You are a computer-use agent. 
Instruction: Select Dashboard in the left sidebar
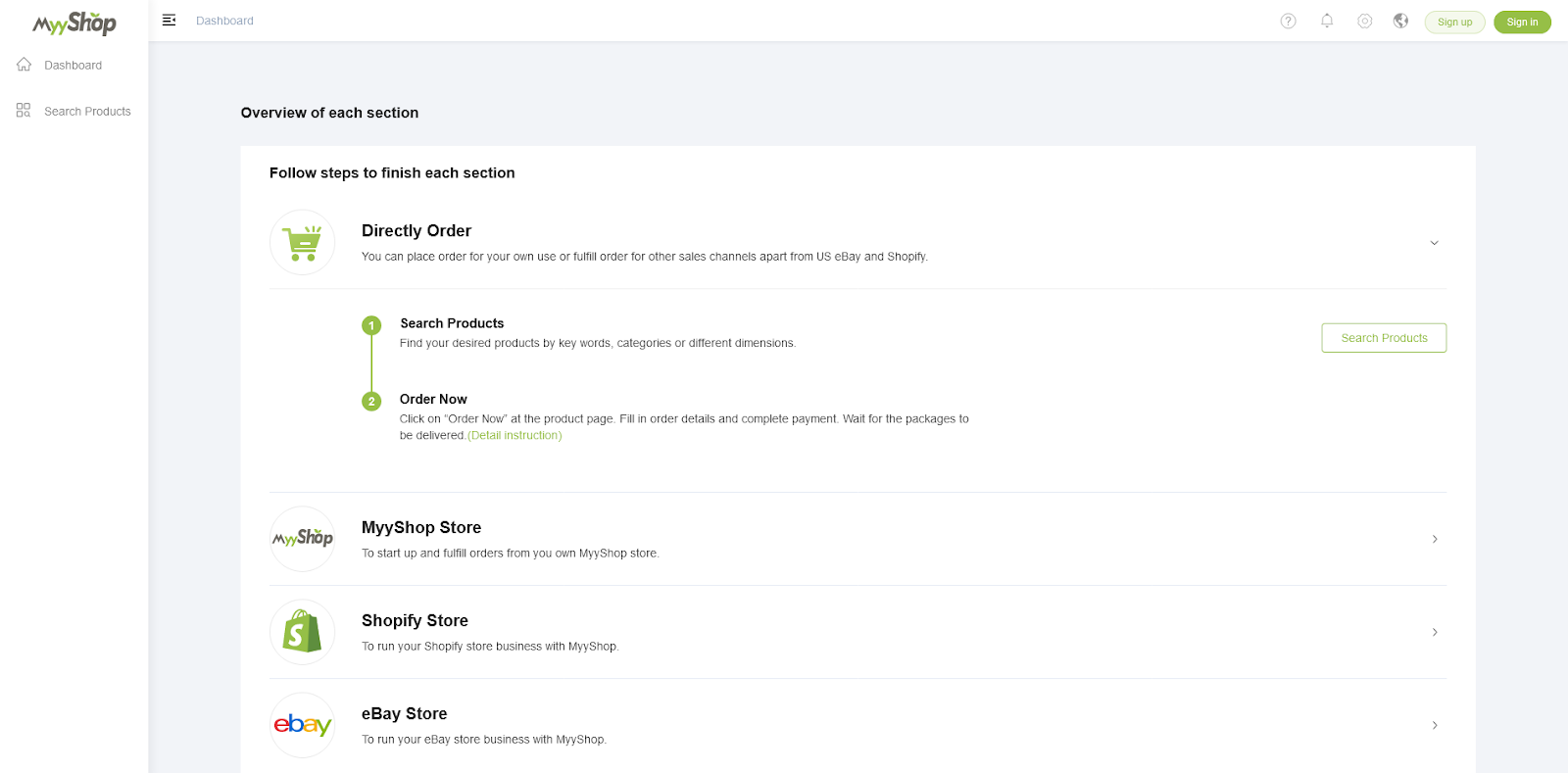point(73,66)
